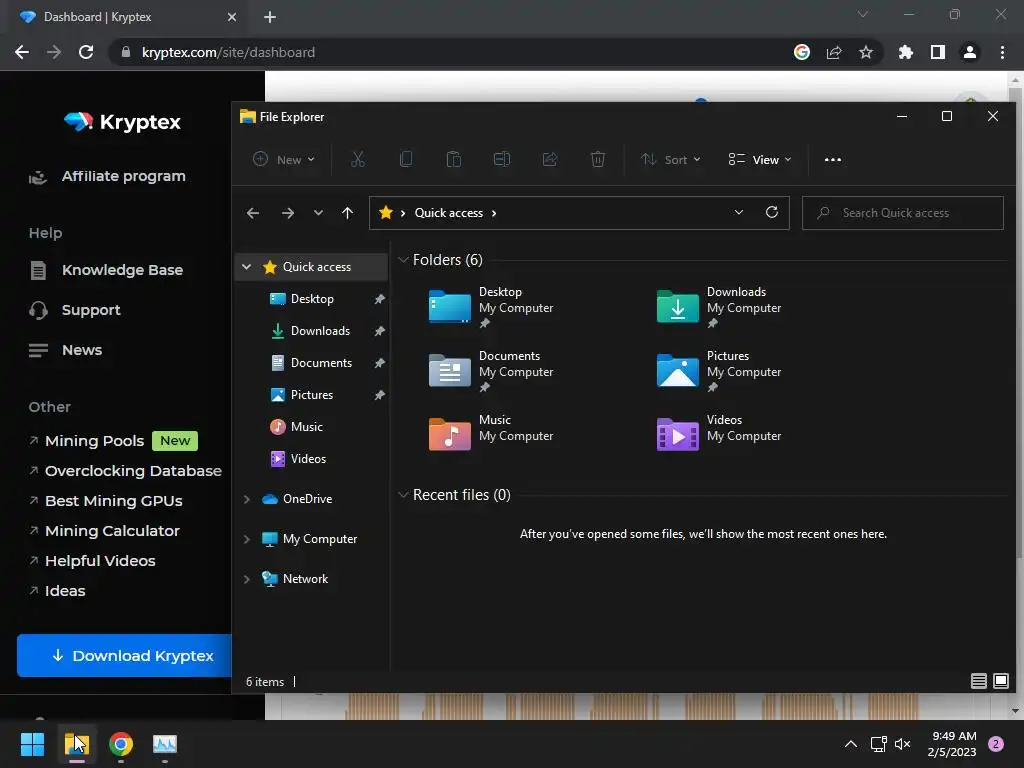Click the Google icon in the address bar
This screenshot has height=768, width=1024.
(x=802, y=52)
